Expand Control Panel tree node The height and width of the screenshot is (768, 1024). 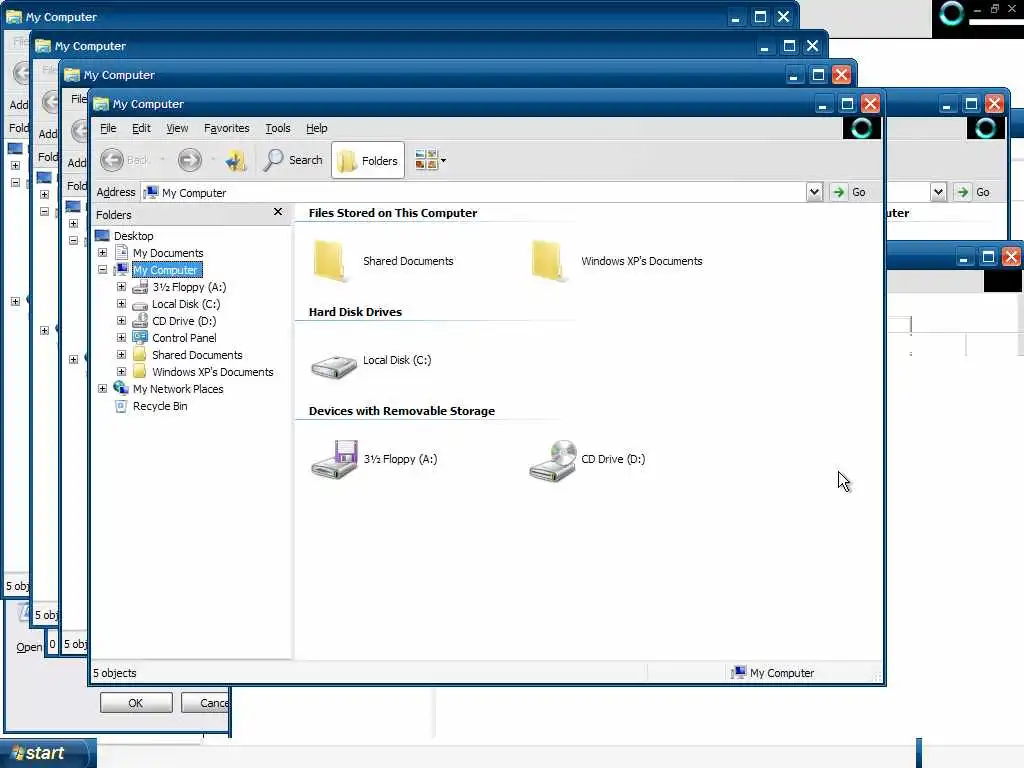(121, 338)
